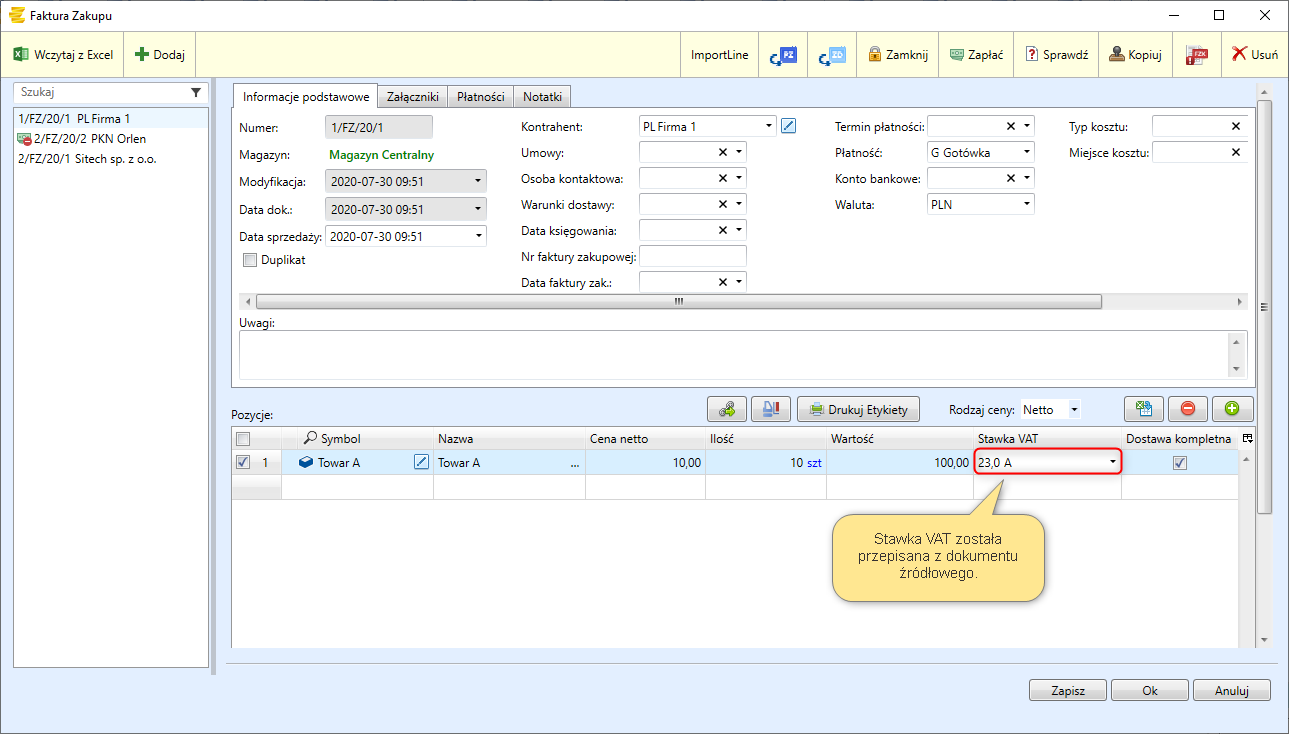Edit contractor PL Firma 1 with the pencil icon
The height and width of the screenshot is (734, 1289).
tap(788, 126)
